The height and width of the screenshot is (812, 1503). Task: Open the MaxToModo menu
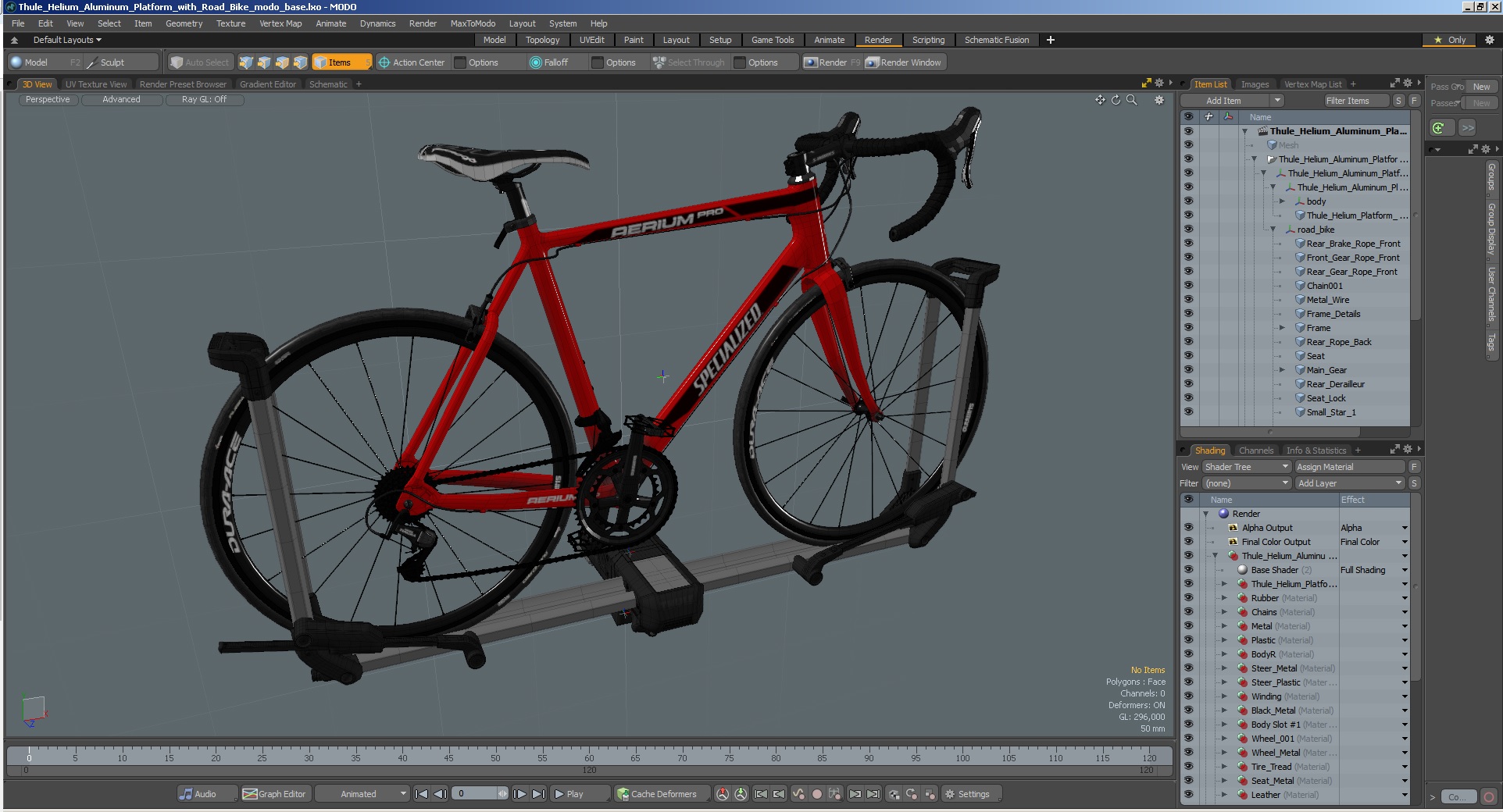[x=473, y=23]
